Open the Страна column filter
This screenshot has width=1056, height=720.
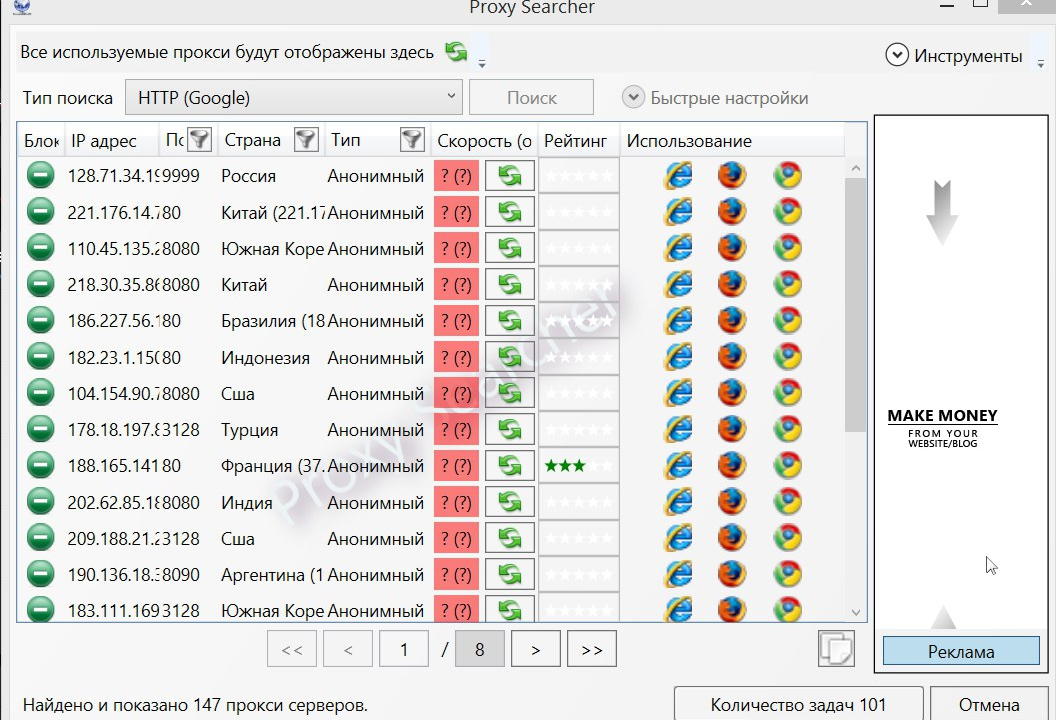click(308, 140)
